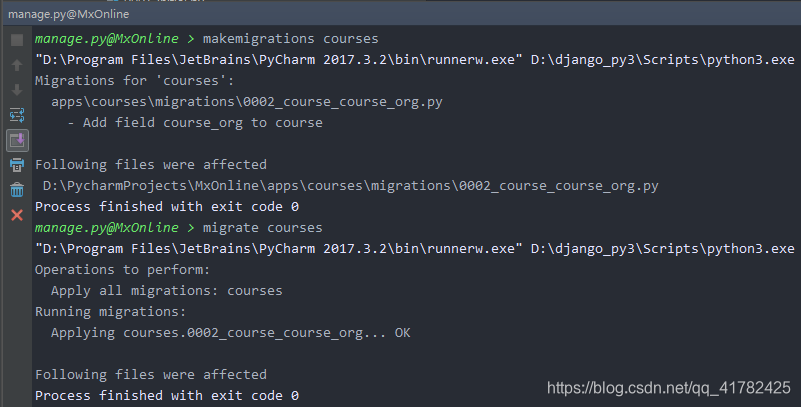801x407 pixels.
Task: Click the up arrow stack trace icon
Action: click(x=17, y=65)
